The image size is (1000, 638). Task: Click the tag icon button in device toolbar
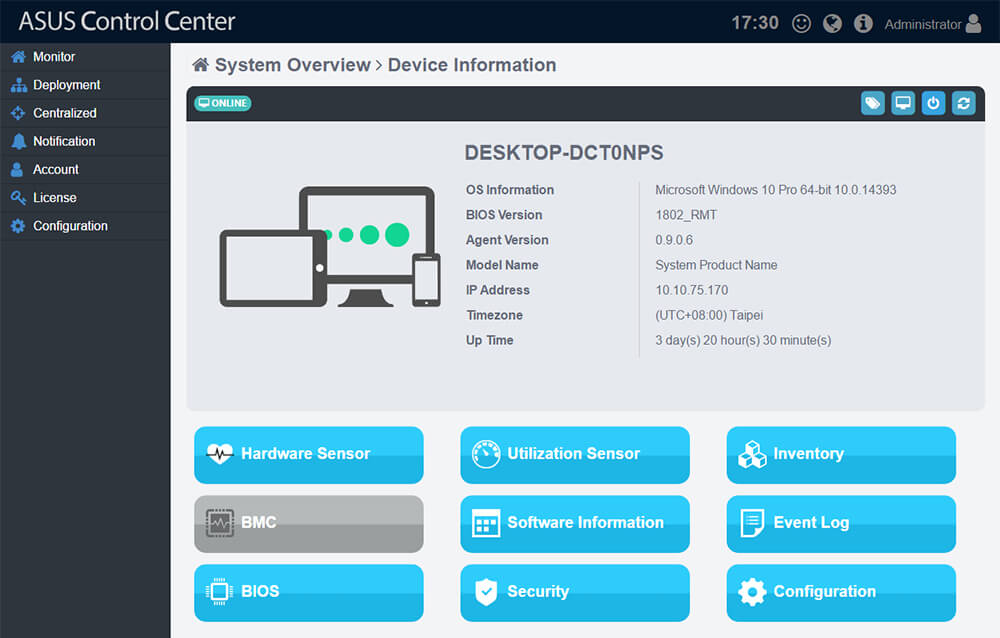[872, 103]
